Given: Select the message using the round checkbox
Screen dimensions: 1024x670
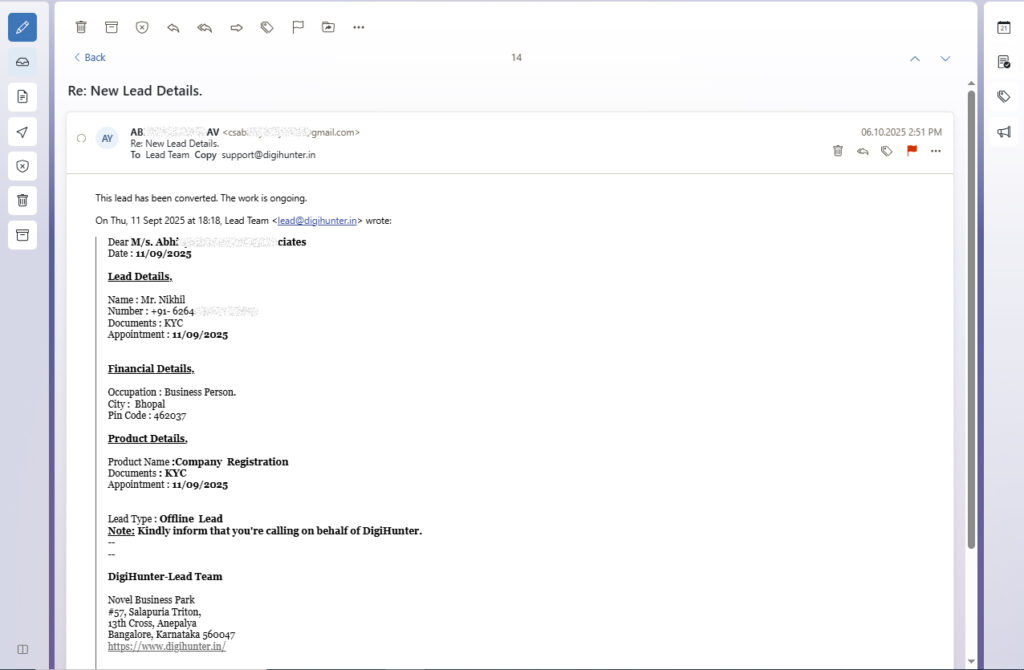Looking at the screenshot, I should coord(81,138).
